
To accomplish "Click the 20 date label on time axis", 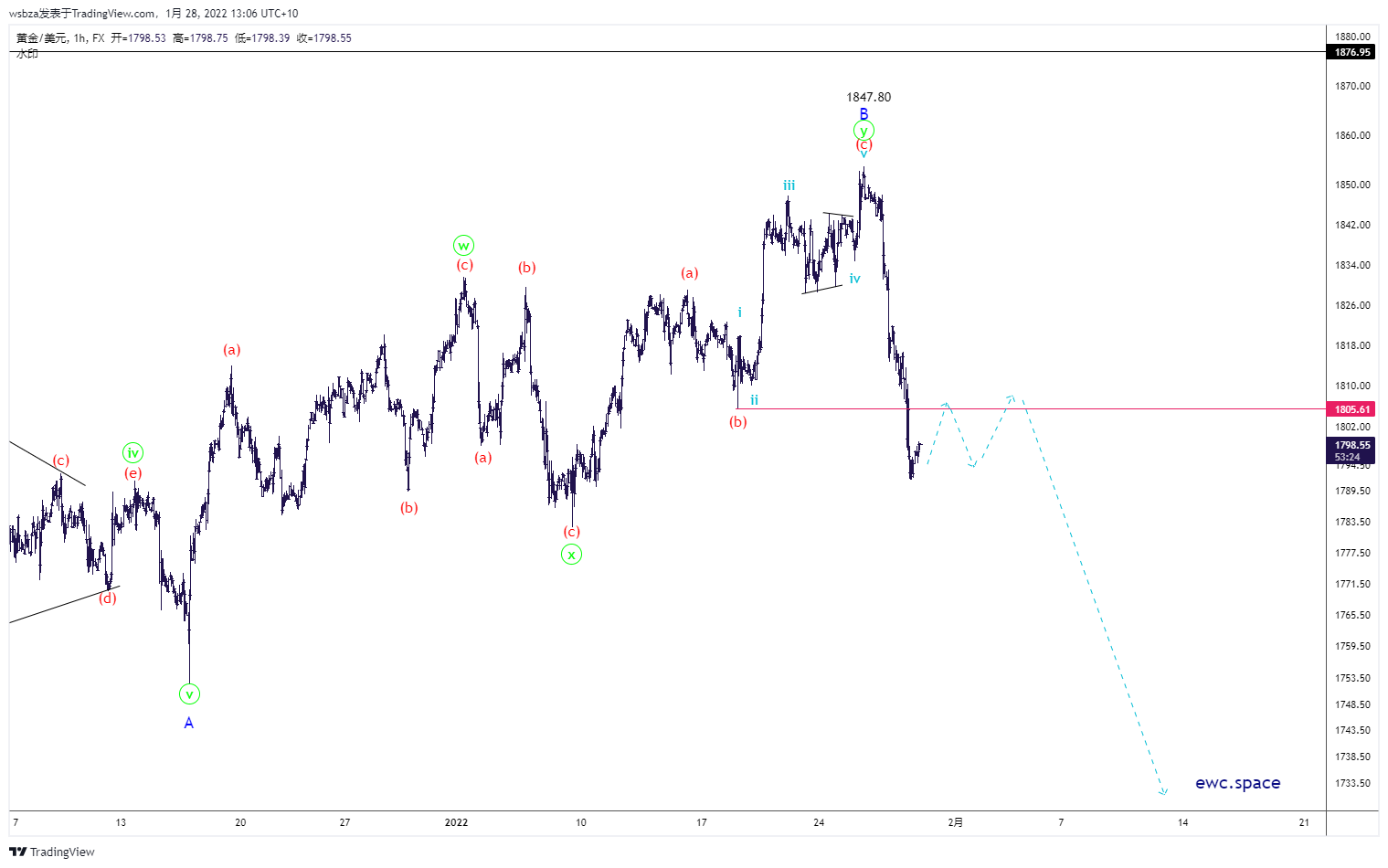I will tap(240, 822).
